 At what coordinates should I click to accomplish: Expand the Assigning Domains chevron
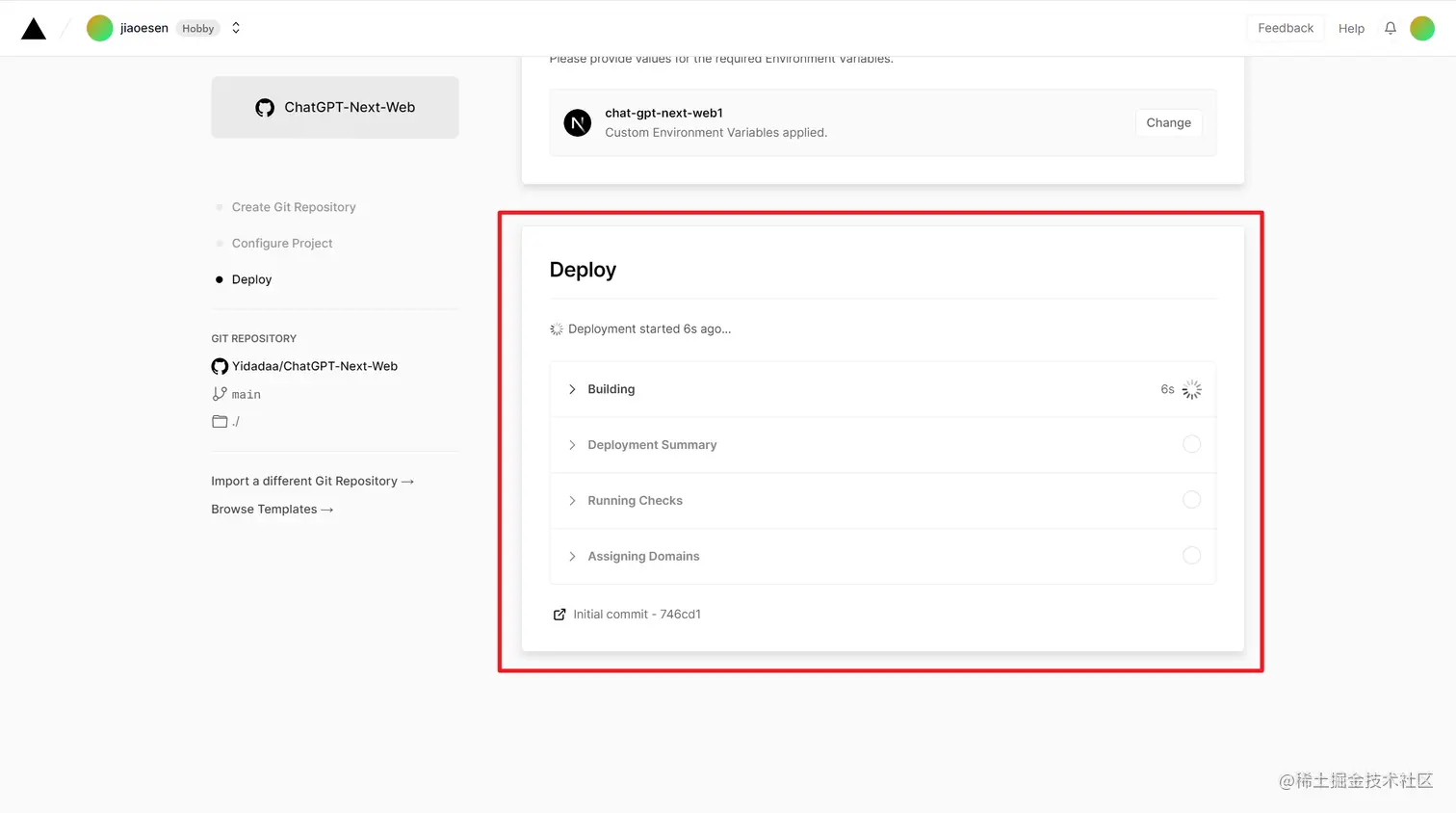572,557
